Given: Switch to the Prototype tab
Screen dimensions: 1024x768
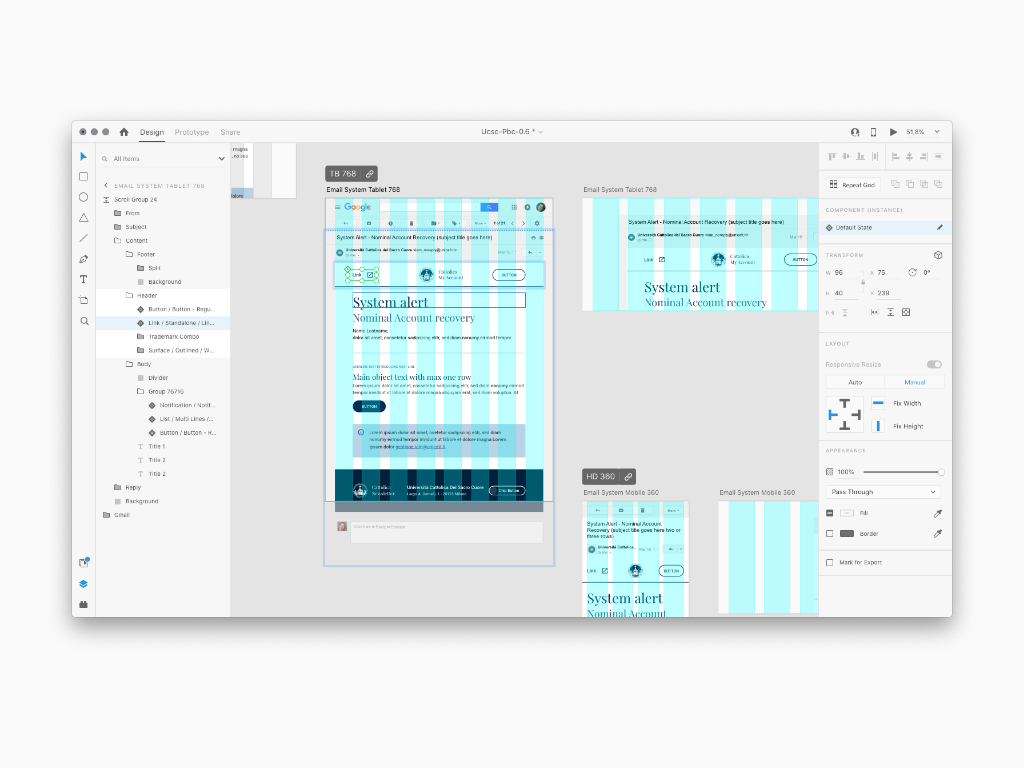Looking at the screenshot, I should pos(191,132).
